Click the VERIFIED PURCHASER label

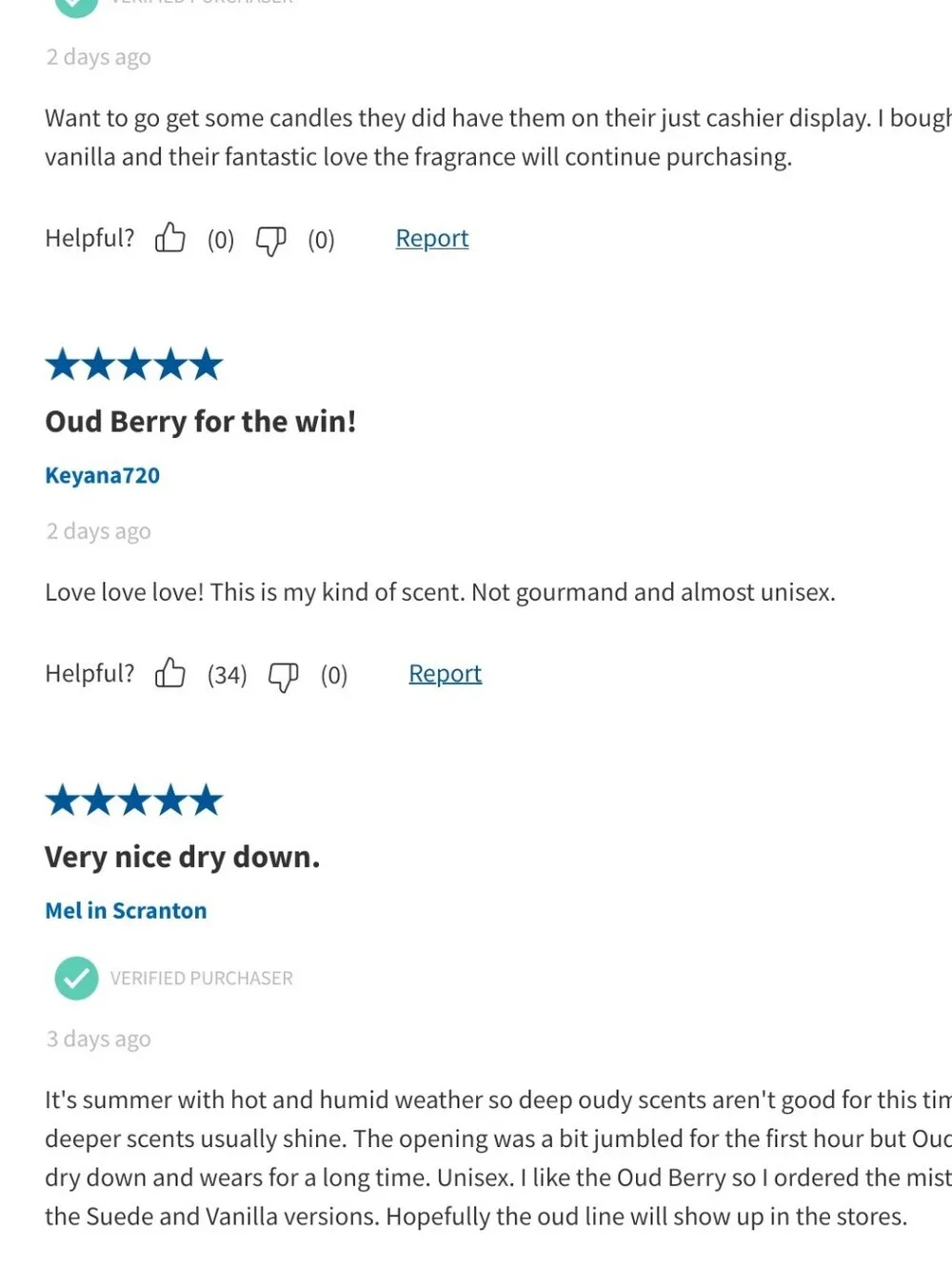point(201,979)
